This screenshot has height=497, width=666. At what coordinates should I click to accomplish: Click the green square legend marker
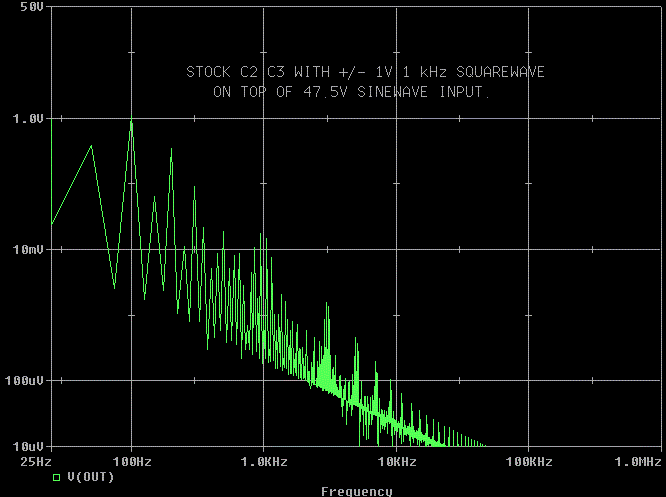(x=57, y=477)
